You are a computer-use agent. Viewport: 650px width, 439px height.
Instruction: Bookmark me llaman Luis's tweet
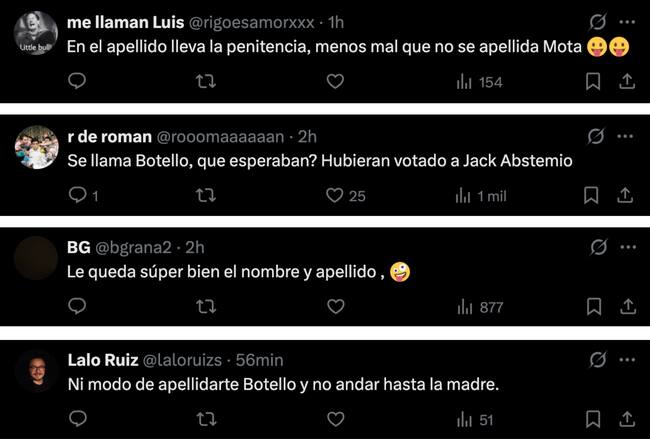[592, 82]
